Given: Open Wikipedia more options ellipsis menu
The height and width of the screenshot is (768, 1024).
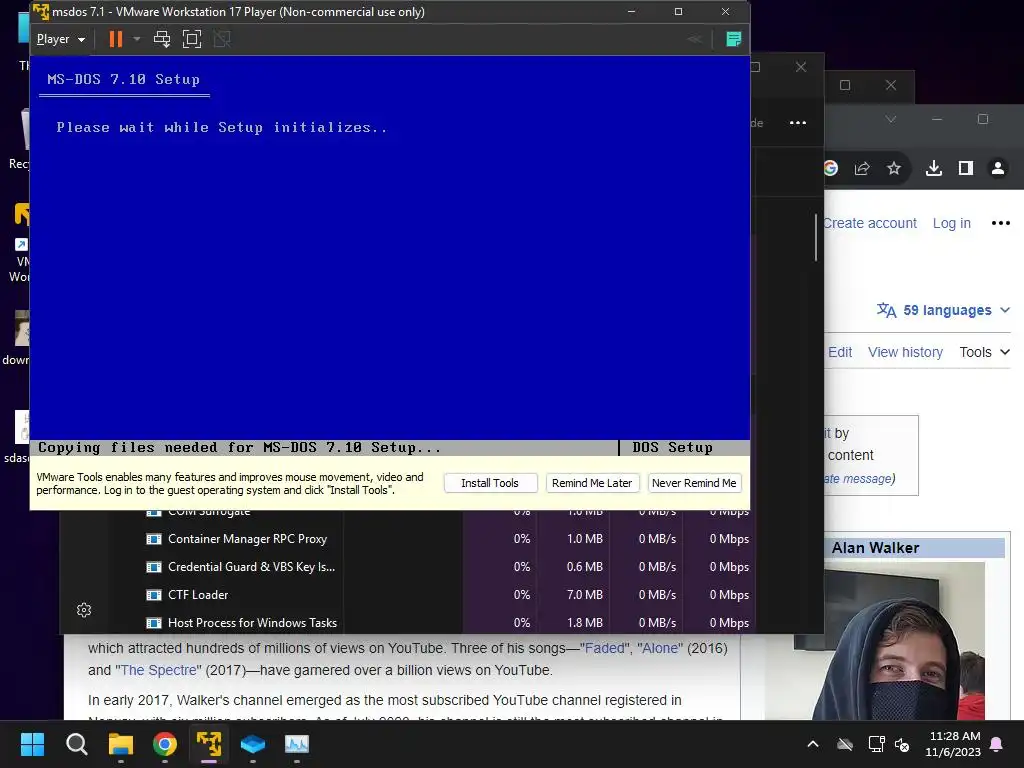Looking at the screenshot, I should (x=1000, y=223).
